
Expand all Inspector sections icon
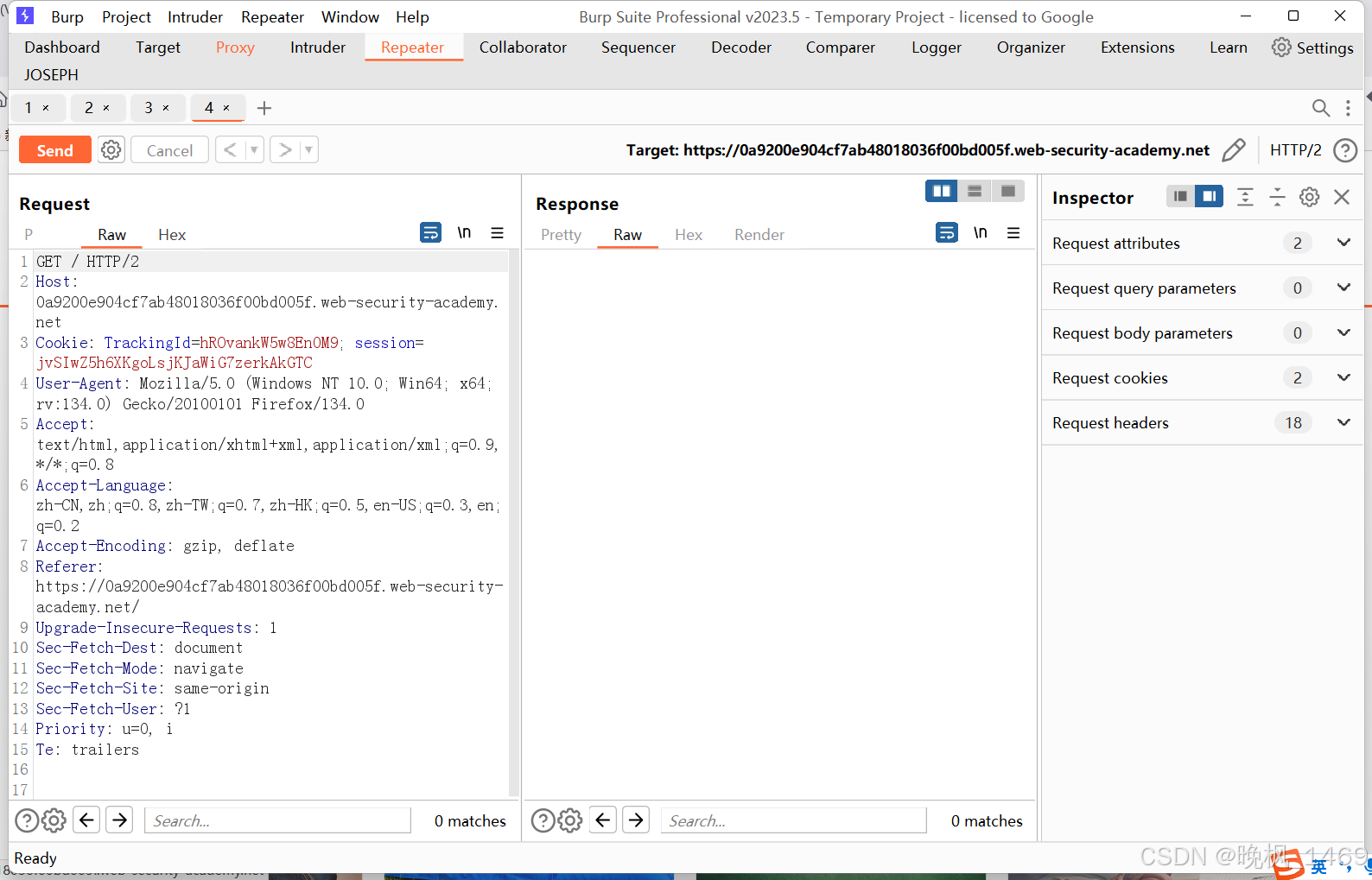1245,197
